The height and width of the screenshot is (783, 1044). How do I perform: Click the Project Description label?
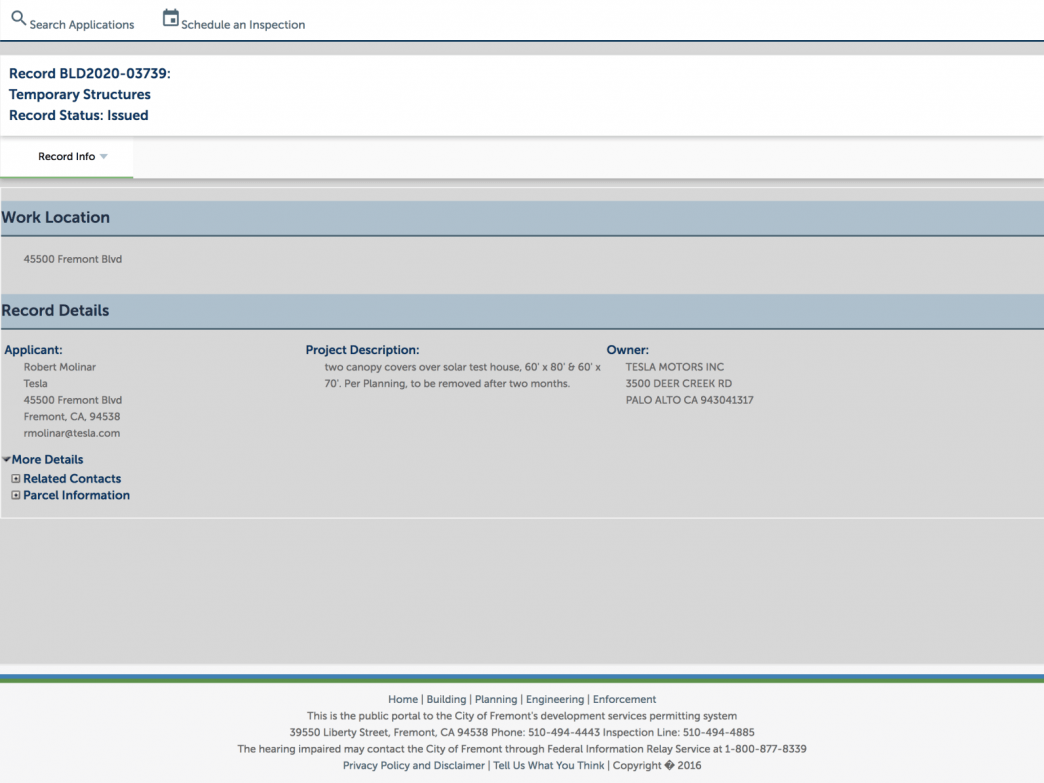[362, 350]
